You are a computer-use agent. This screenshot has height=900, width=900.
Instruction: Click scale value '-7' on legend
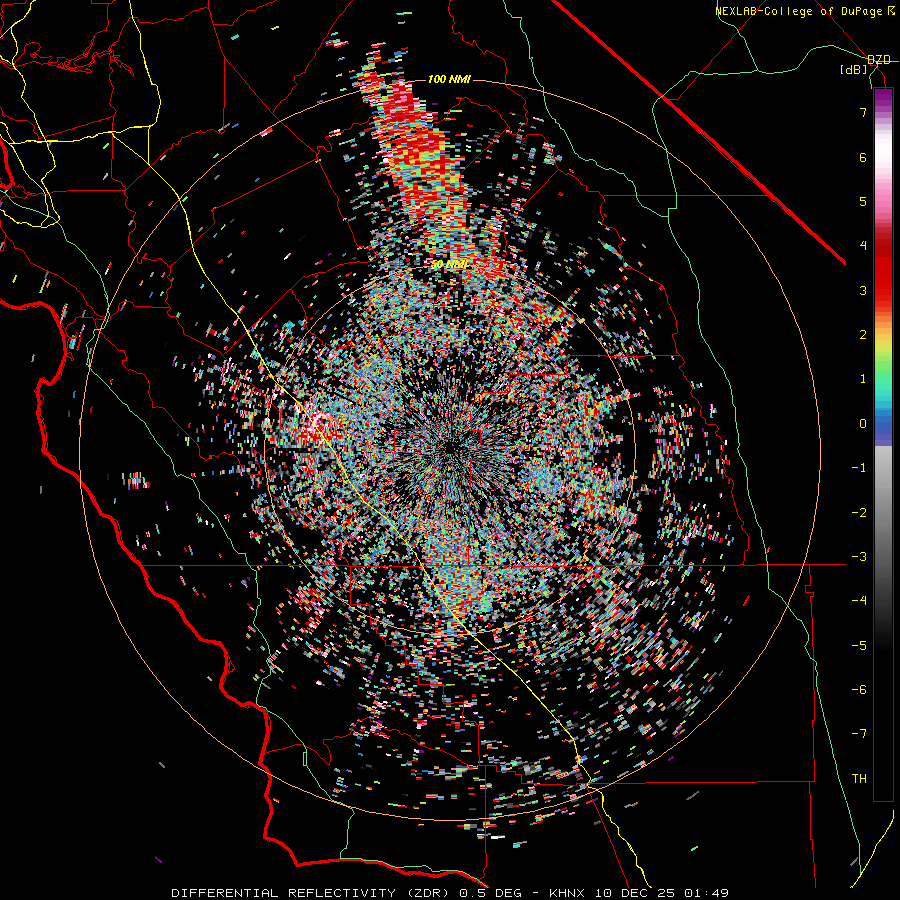click(859, 734)
